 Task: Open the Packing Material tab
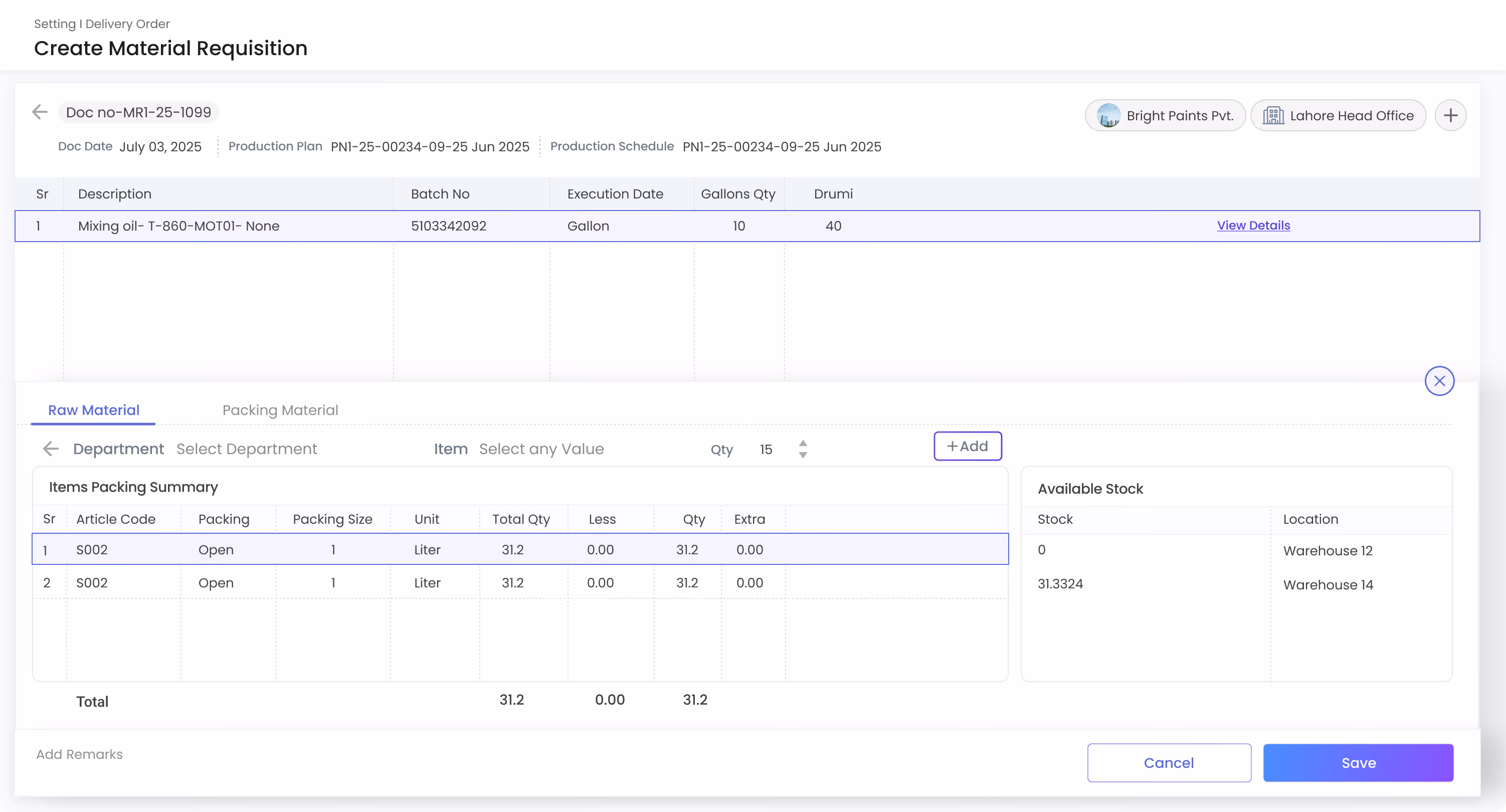(x=280, y=410)
